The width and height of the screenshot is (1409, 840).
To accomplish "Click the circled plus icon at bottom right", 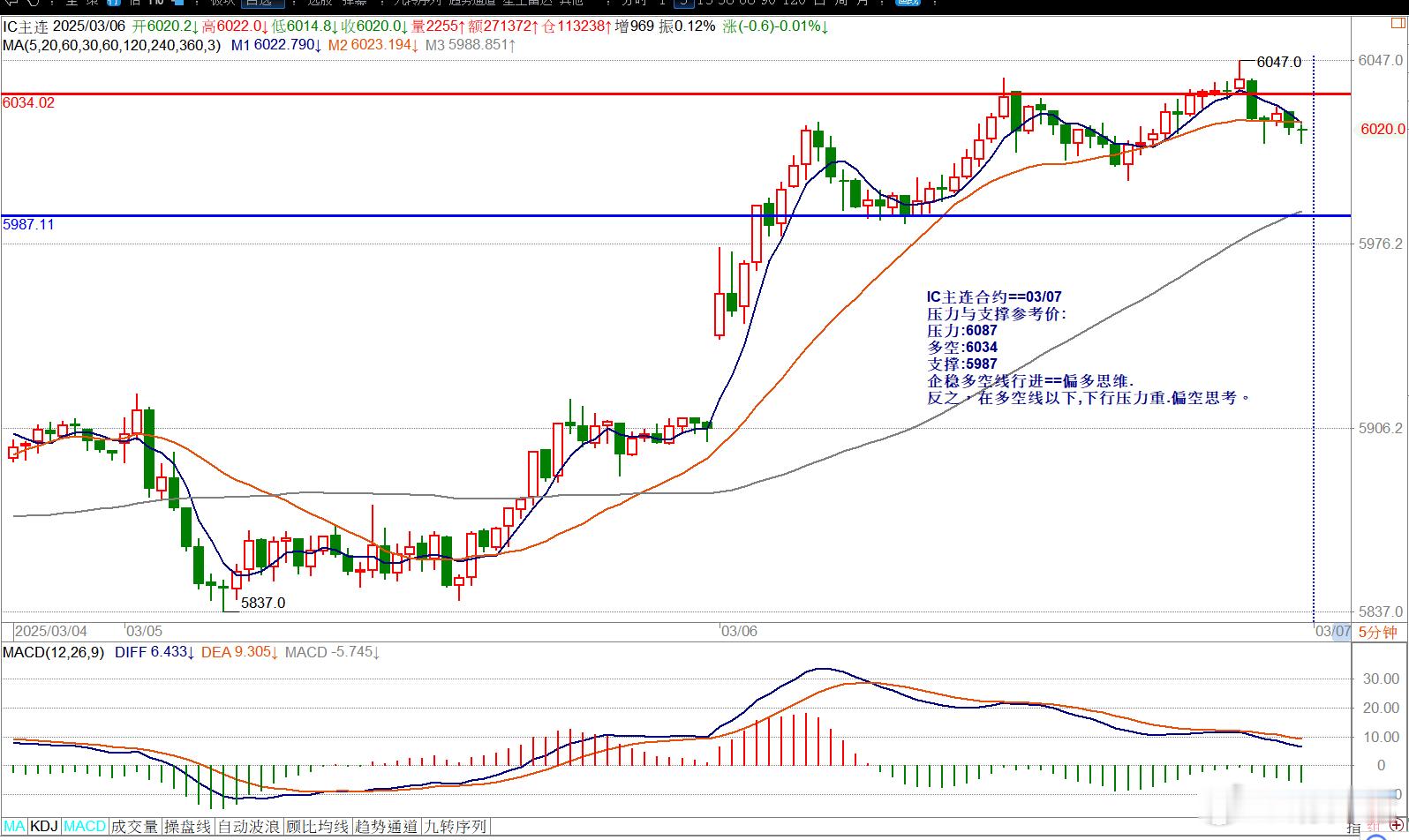I will pyautogui.click(x=1397, y=827).
